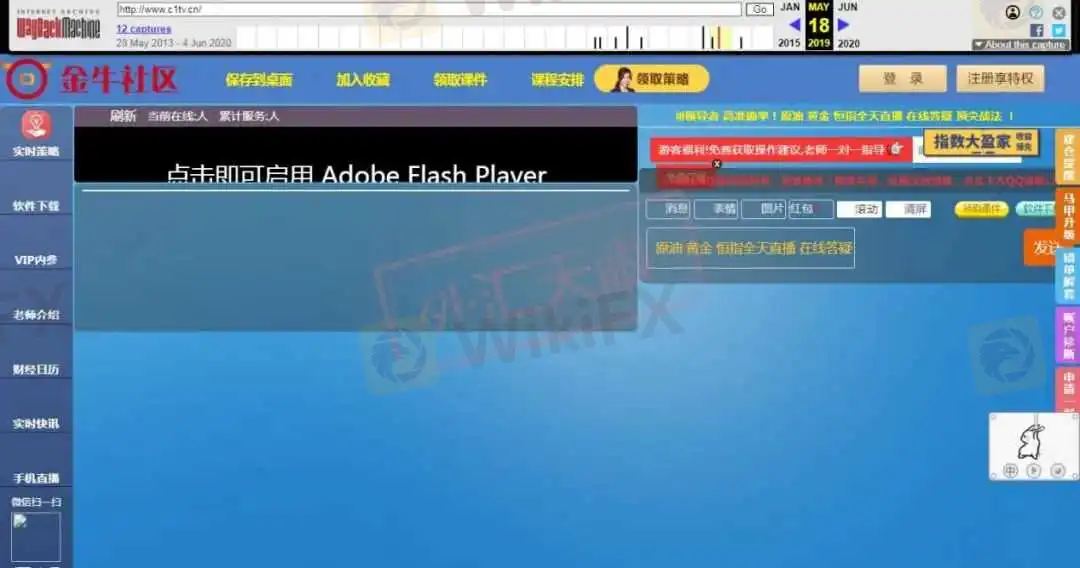Click the 刷新 refresh link
Image resolution: width=1080 pixels, height=568 pixels.
coord(123,116)
